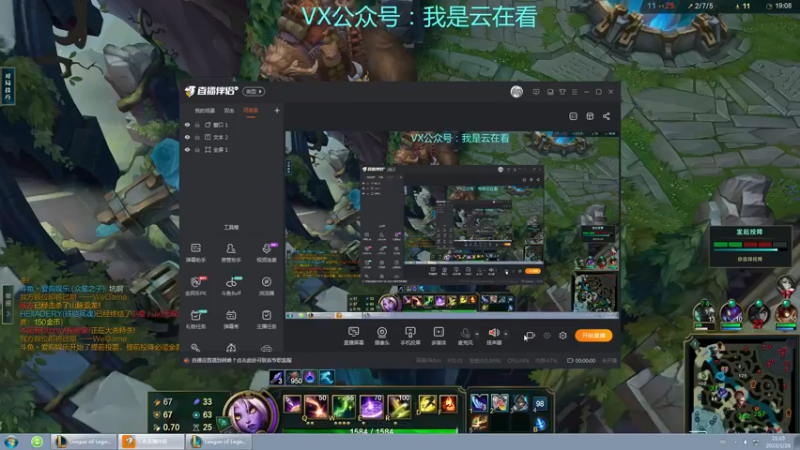
Task: Open the skin shirt icon in title bar
Action: (x=562, y=92)
